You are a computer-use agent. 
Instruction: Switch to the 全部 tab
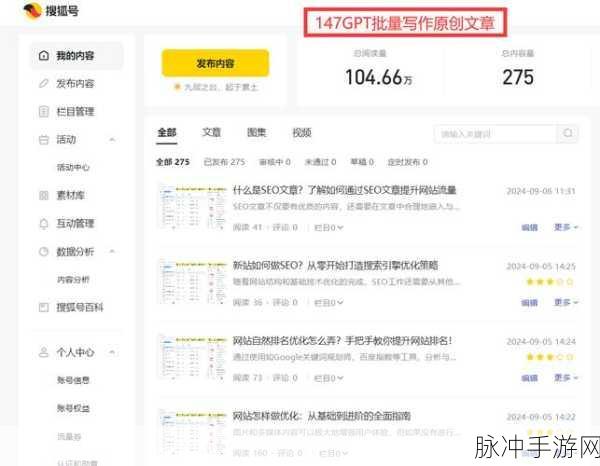pos(167,132)
